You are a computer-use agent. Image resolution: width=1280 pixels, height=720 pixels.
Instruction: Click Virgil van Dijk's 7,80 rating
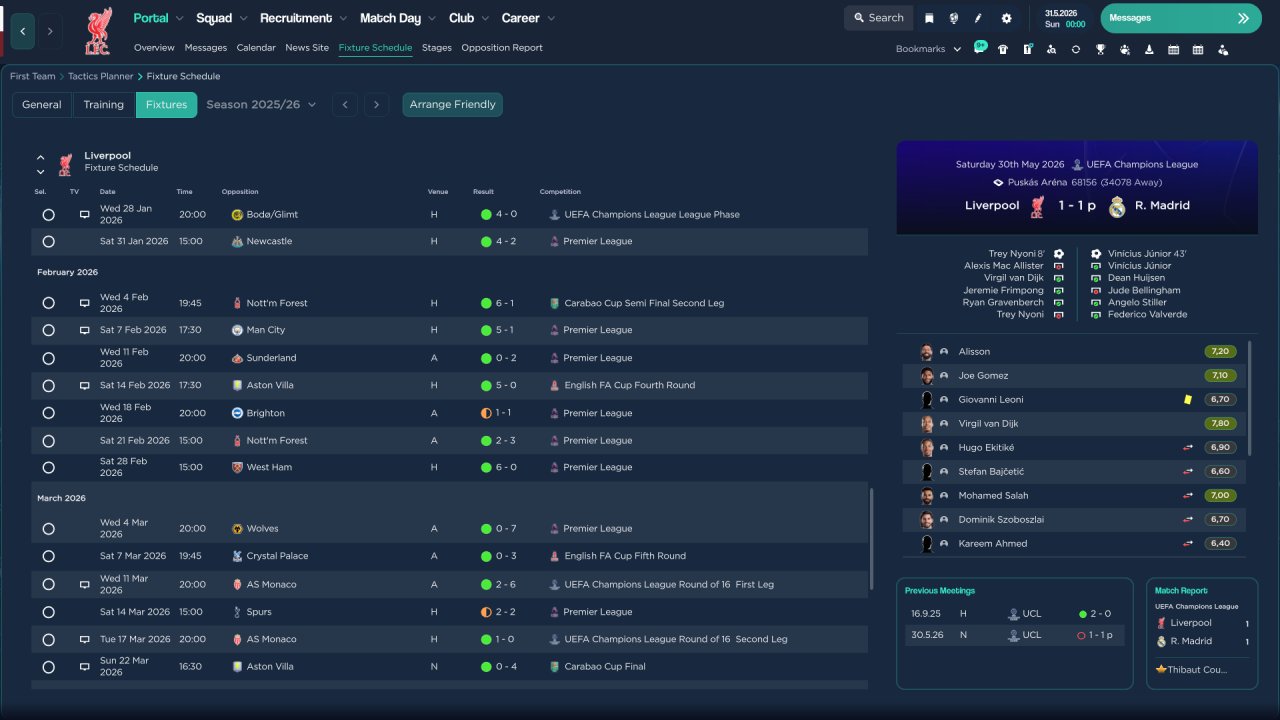coord(1221,423)
